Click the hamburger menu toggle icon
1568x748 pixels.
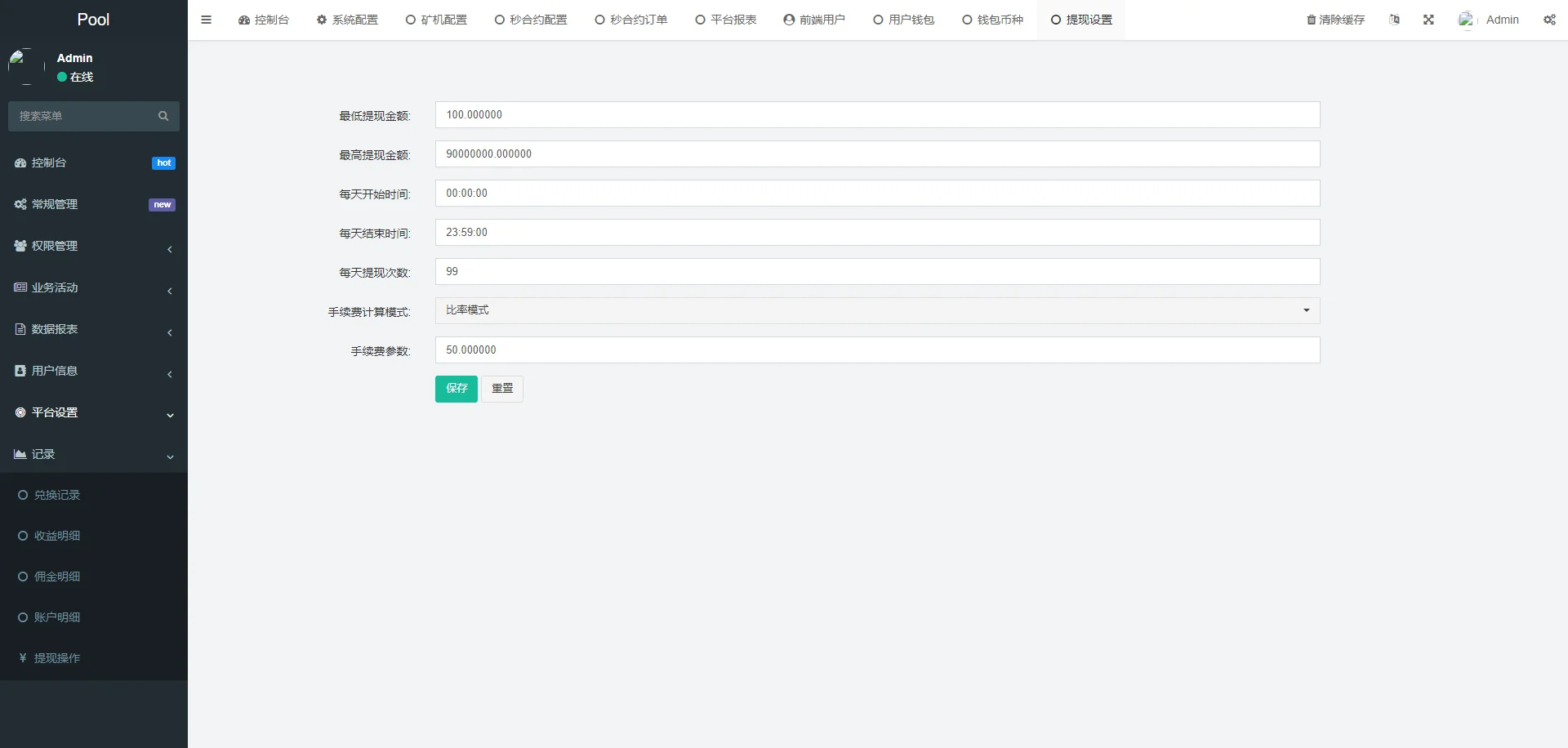click(x=206, y=20)
